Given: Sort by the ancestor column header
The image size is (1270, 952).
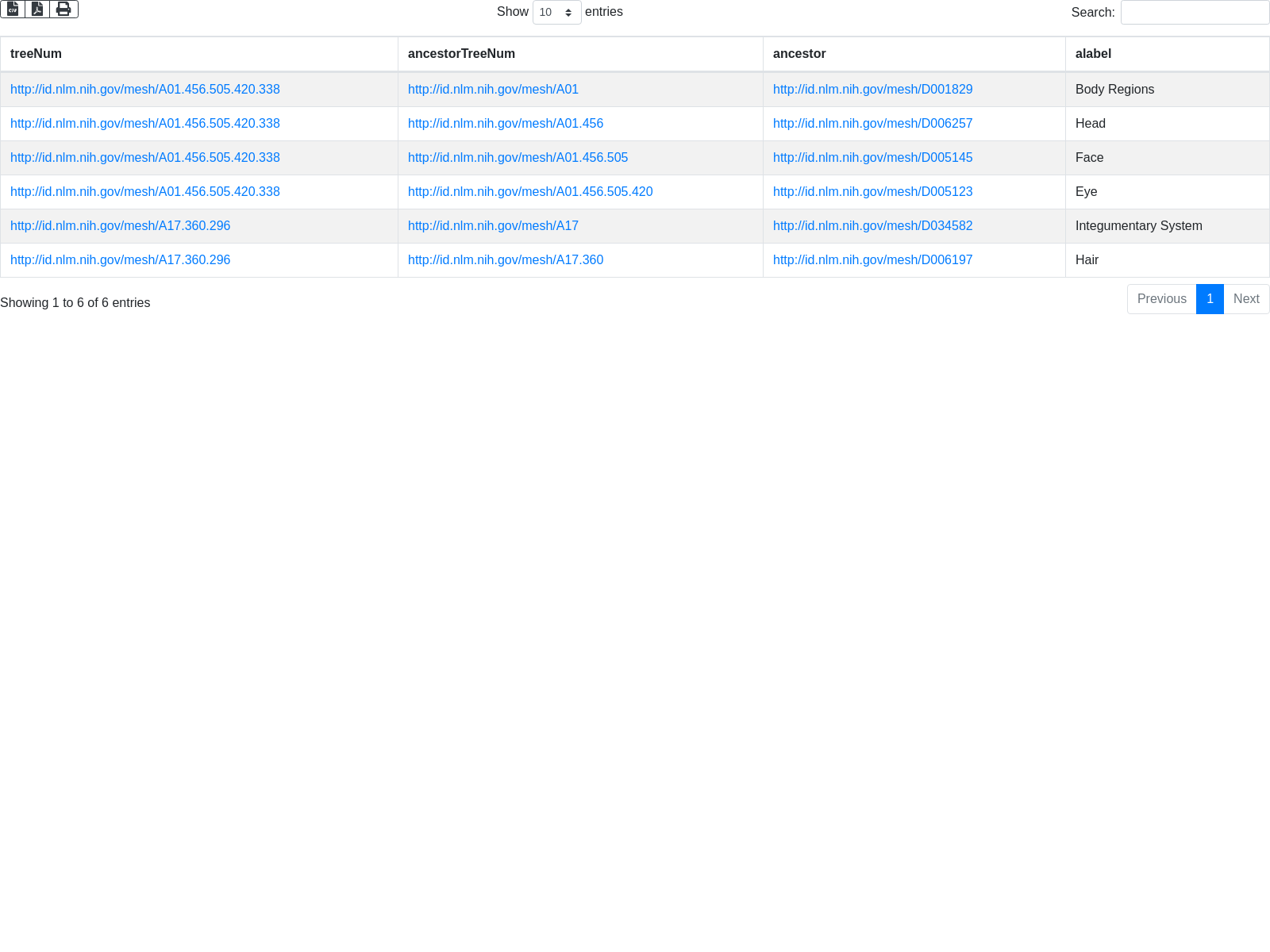Looking at the screenshot, I should pos(799,54).
